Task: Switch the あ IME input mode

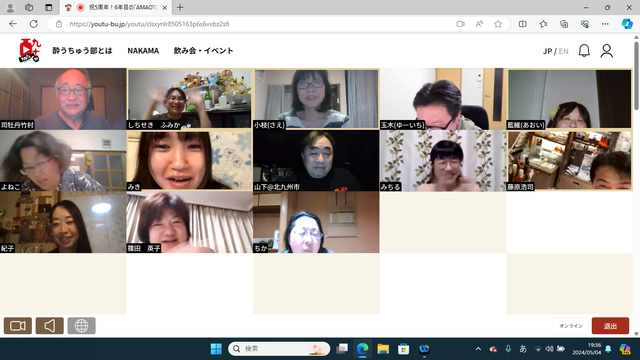Action: (523, 349)
